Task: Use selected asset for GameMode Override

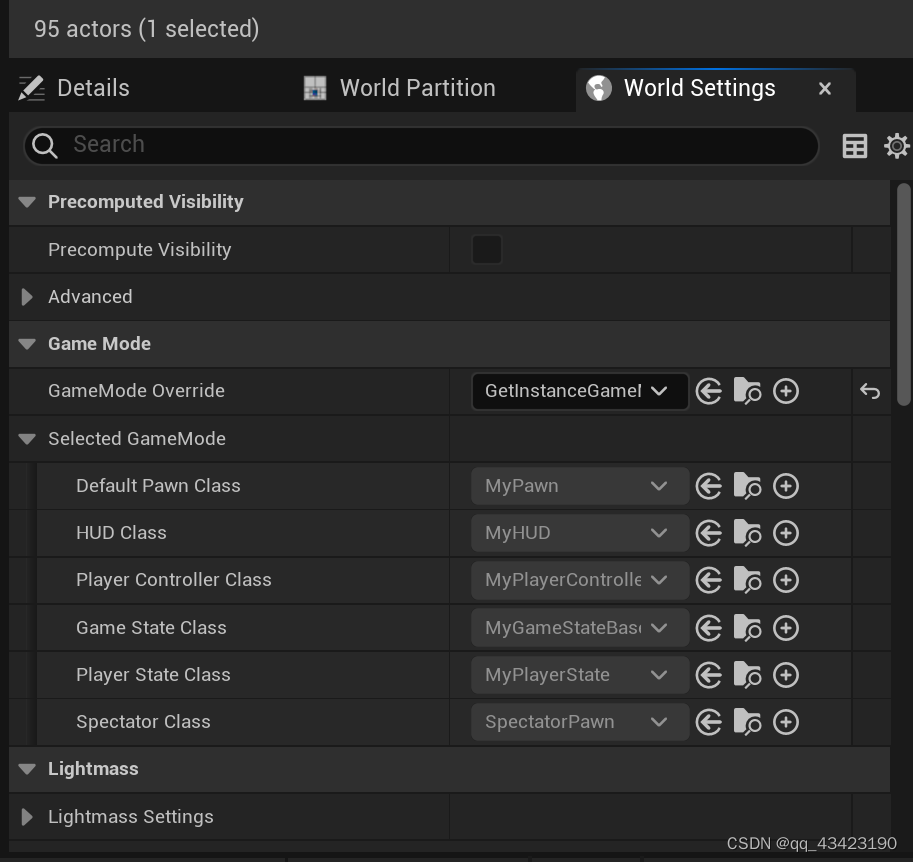Action: (x=709, y=391)
